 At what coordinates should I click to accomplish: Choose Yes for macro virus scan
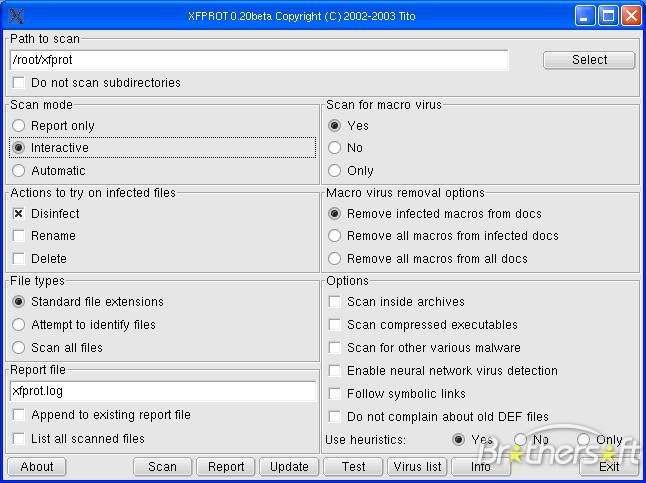[x=335, y=125]
